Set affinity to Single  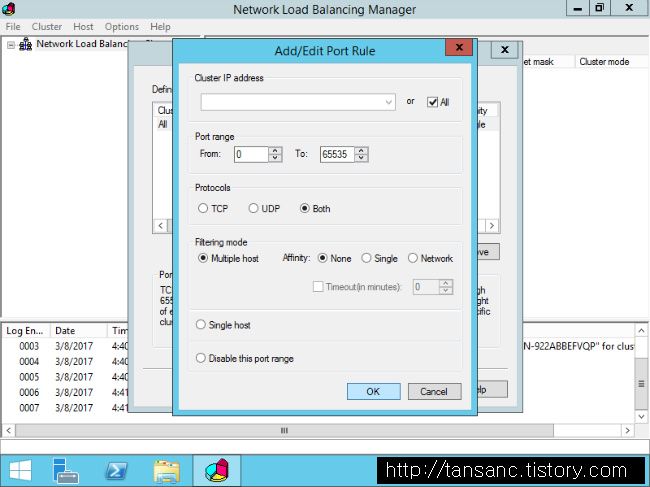click(366, 258)
